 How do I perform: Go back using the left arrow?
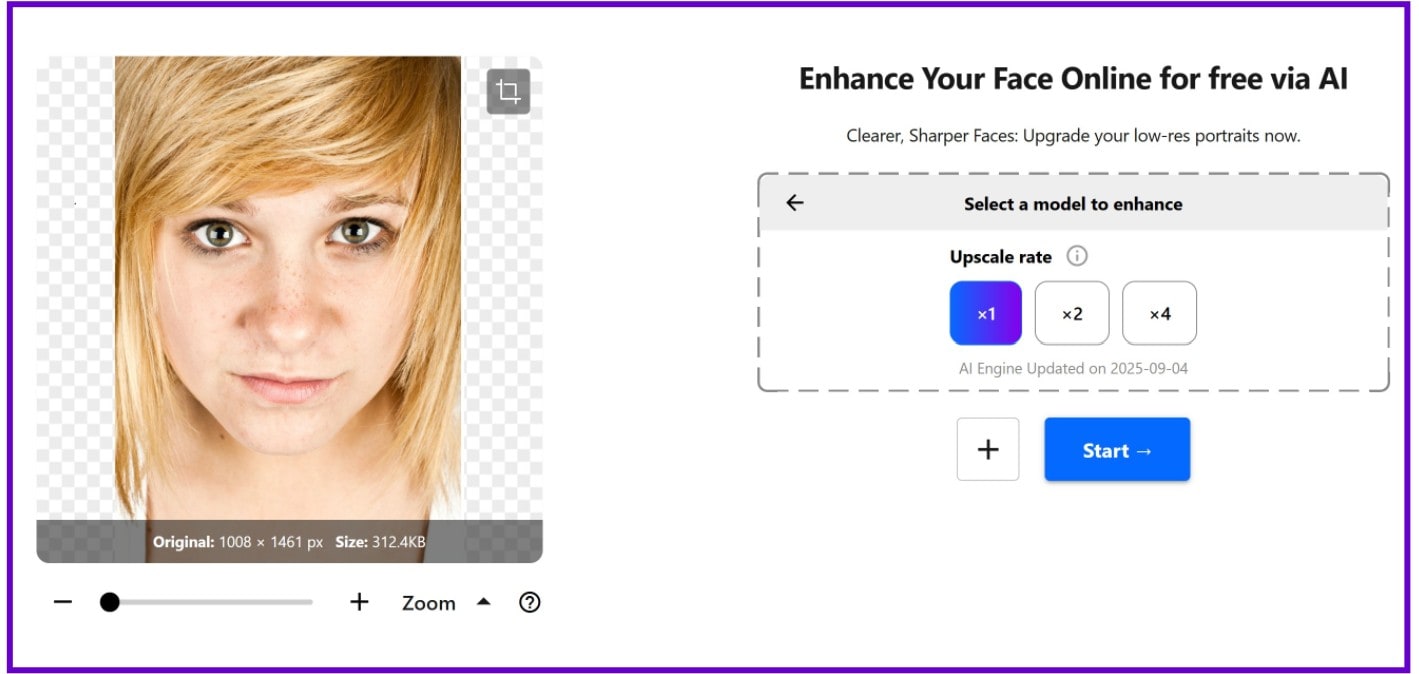tap(795, 203)
